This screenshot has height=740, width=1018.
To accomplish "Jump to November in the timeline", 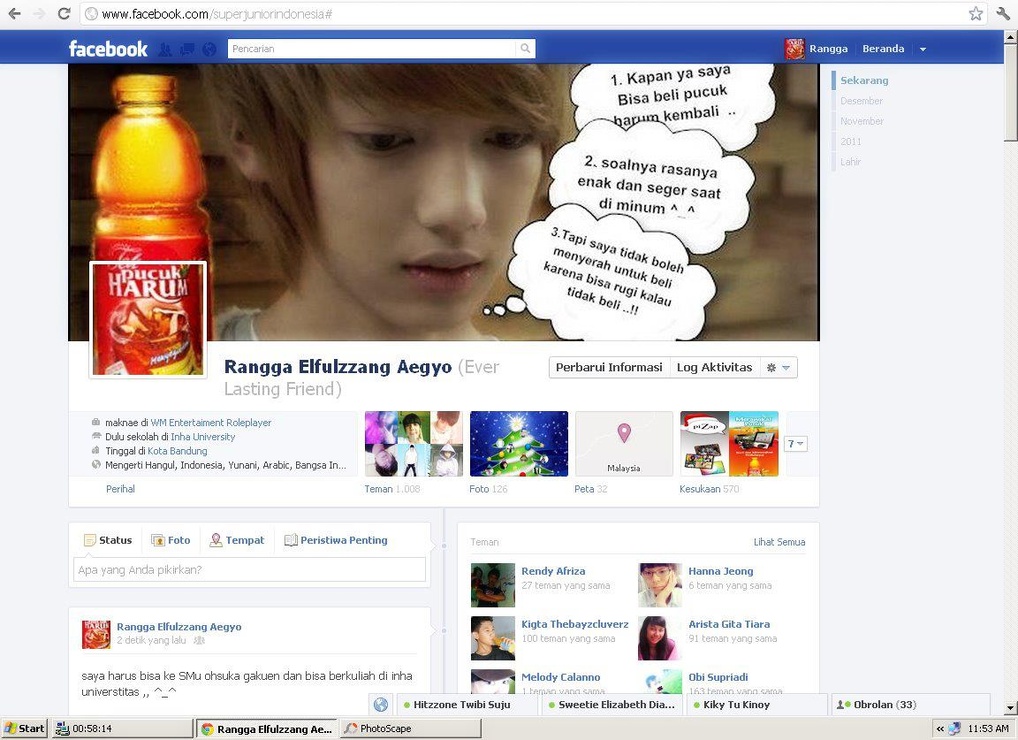I will pos(862,121).
